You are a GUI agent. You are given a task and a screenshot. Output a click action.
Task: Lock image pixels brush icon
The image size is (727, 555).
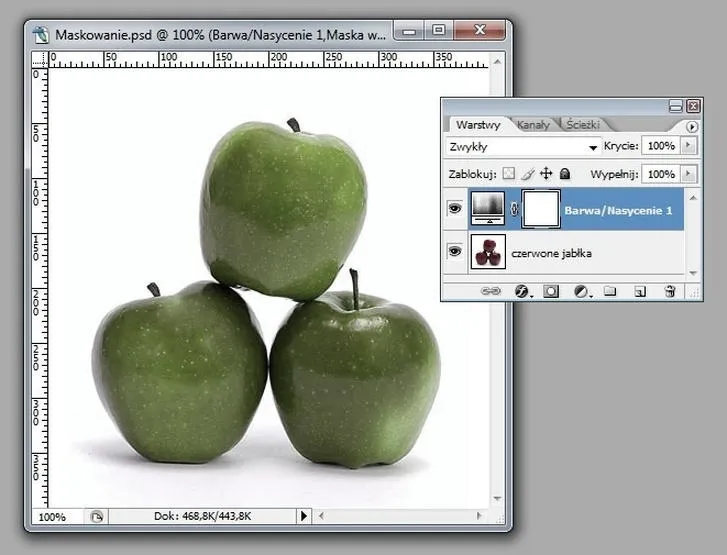(528, 173)
